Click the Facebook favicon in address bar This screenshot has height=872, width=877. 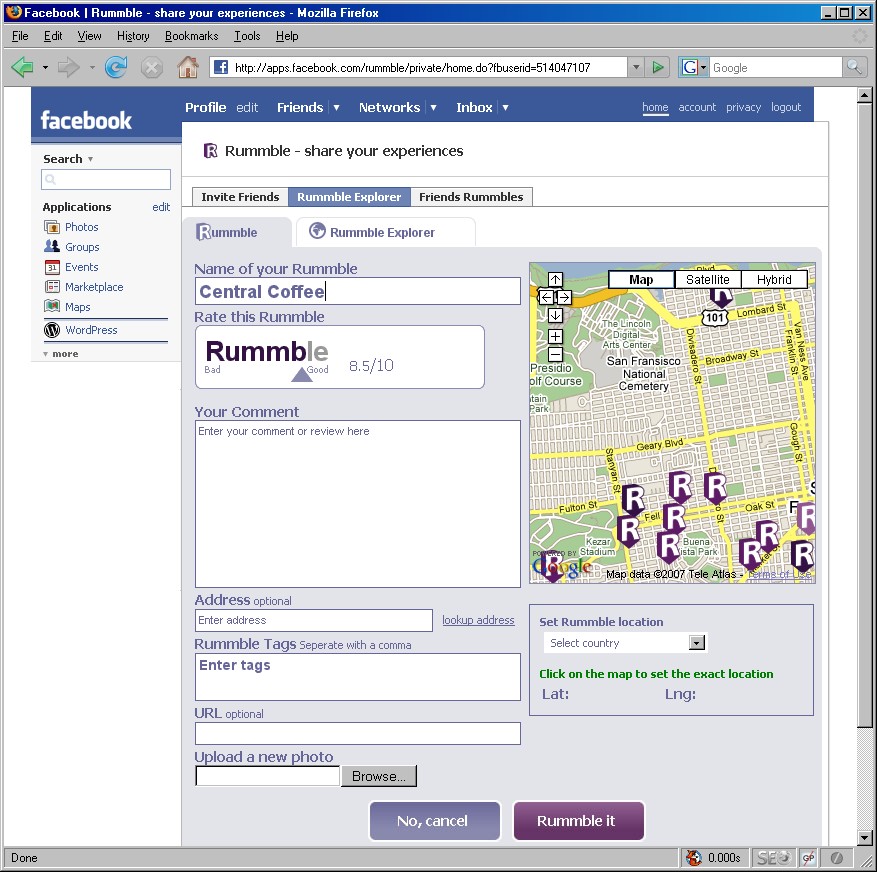221,68
